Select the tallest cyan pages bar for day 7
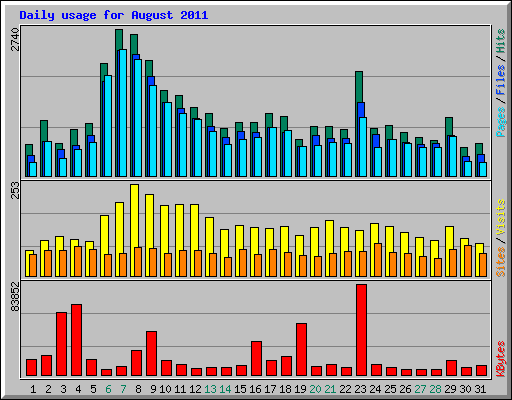The width and height of the screenshot is (512, 400). pos(123,113)
